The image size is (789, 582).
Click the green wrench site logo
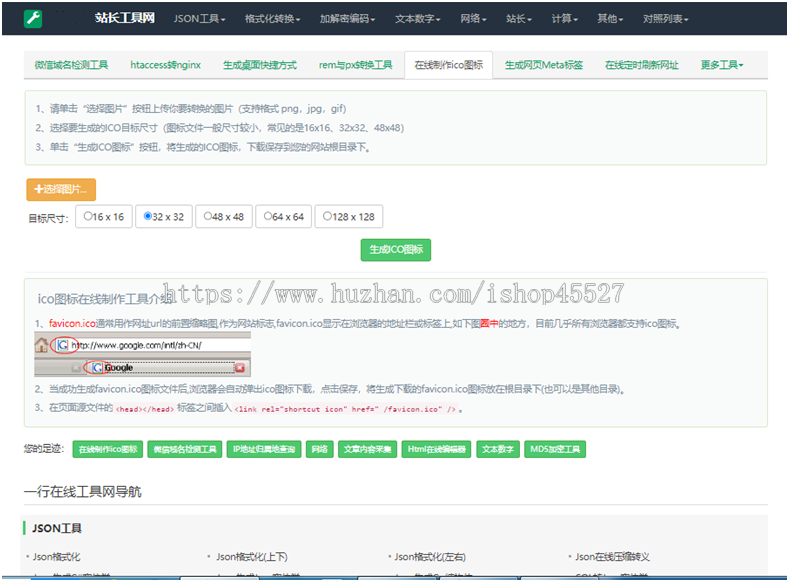click(33, 19)
